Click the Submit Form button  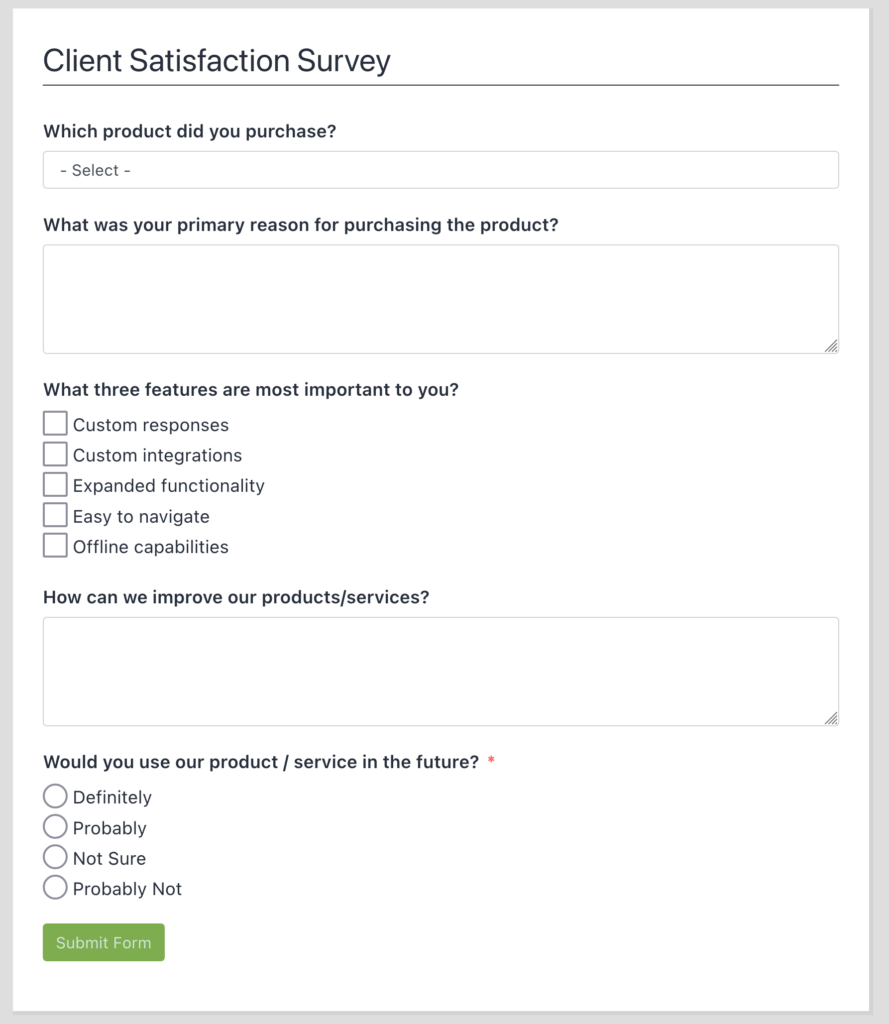pos(103,941)
